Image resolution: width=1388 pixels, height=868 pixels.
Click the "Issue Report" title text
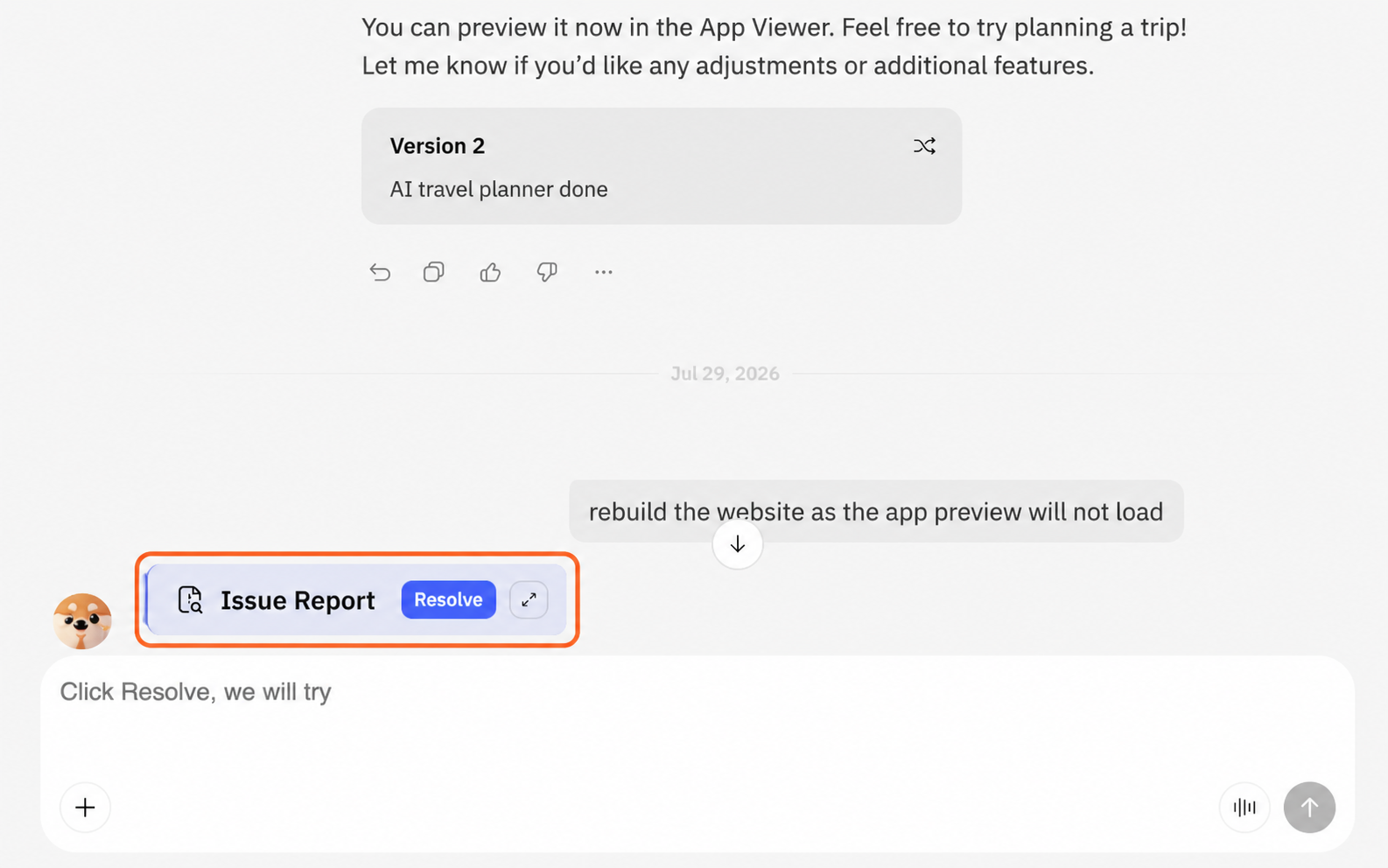[x=298, y=600]
